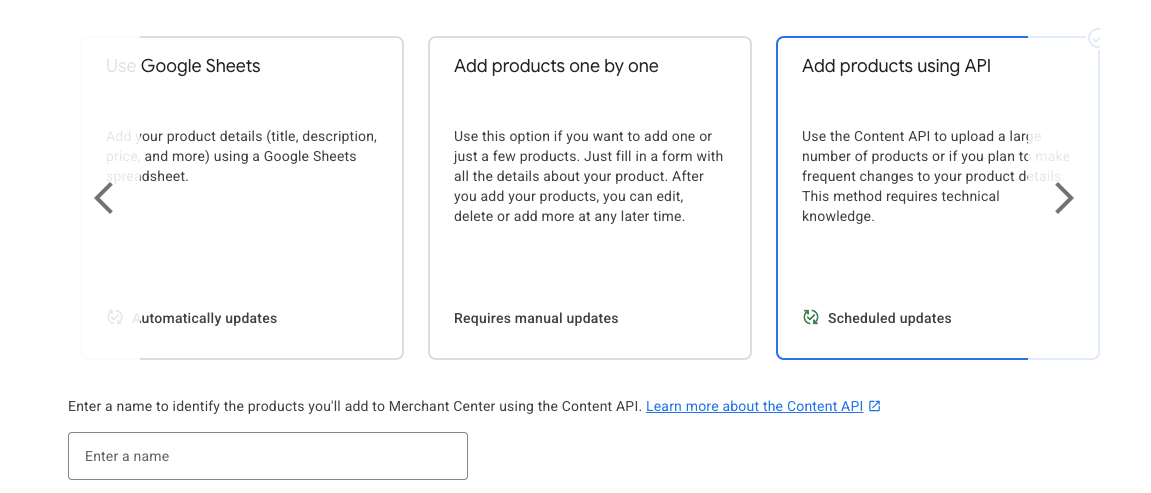Click the Add products one by one heading

[x=556, y=66]
